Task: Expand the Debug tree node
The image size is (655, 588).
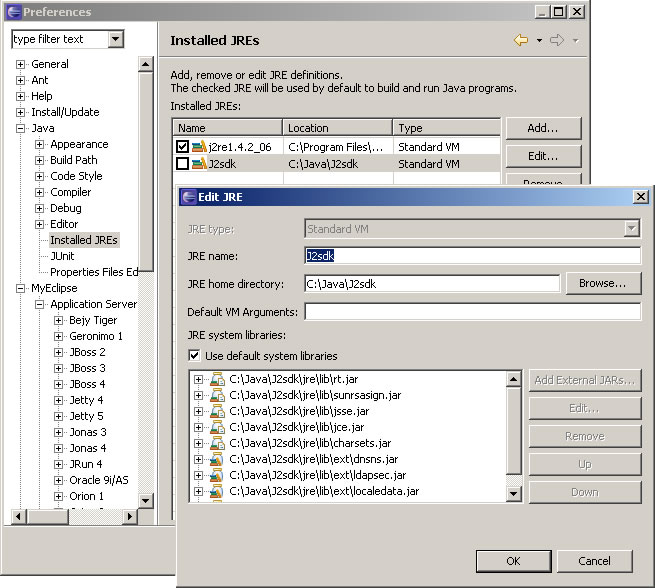Action: (39, 208)
